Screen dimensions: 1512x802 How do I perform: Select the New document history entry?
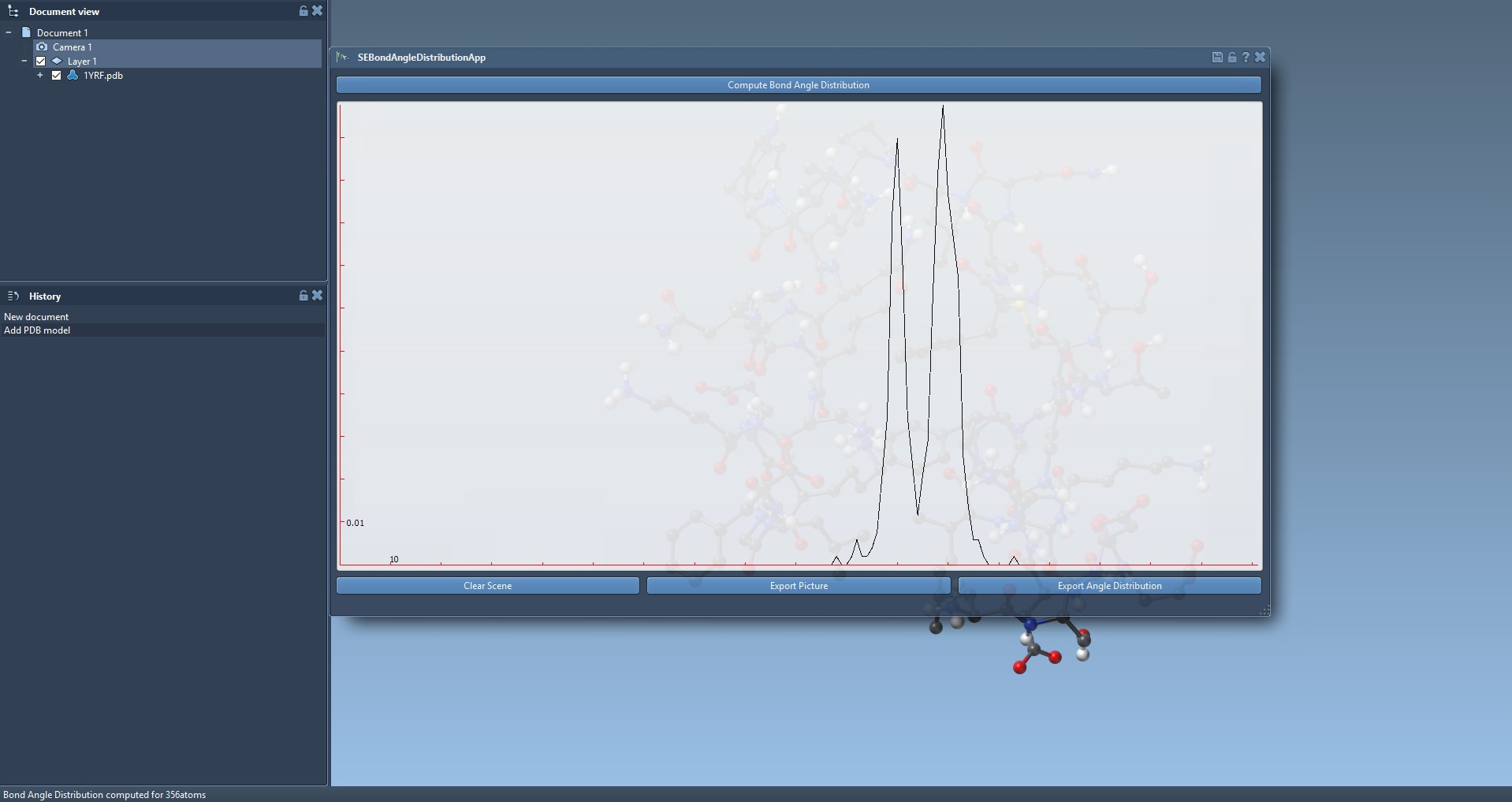pos(36,317)
